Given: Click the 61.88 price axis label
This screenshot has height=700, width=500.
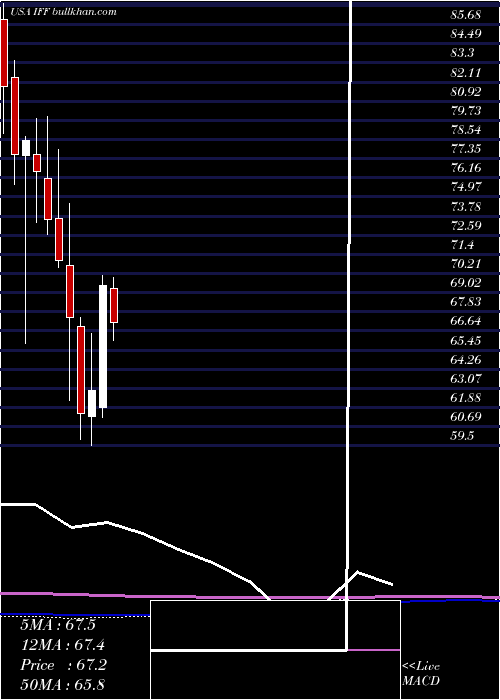Looking at the screenshot, I should [x=466, y=398].
